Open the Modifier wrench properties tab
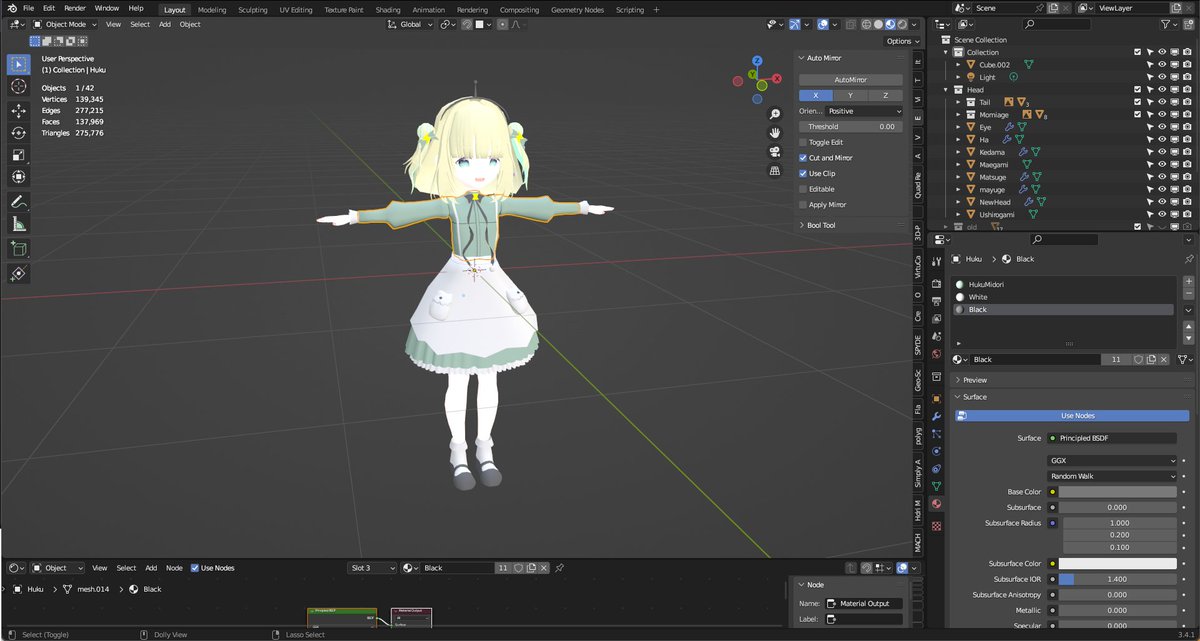Screen dimensions: 1200x641 point(936,415)
